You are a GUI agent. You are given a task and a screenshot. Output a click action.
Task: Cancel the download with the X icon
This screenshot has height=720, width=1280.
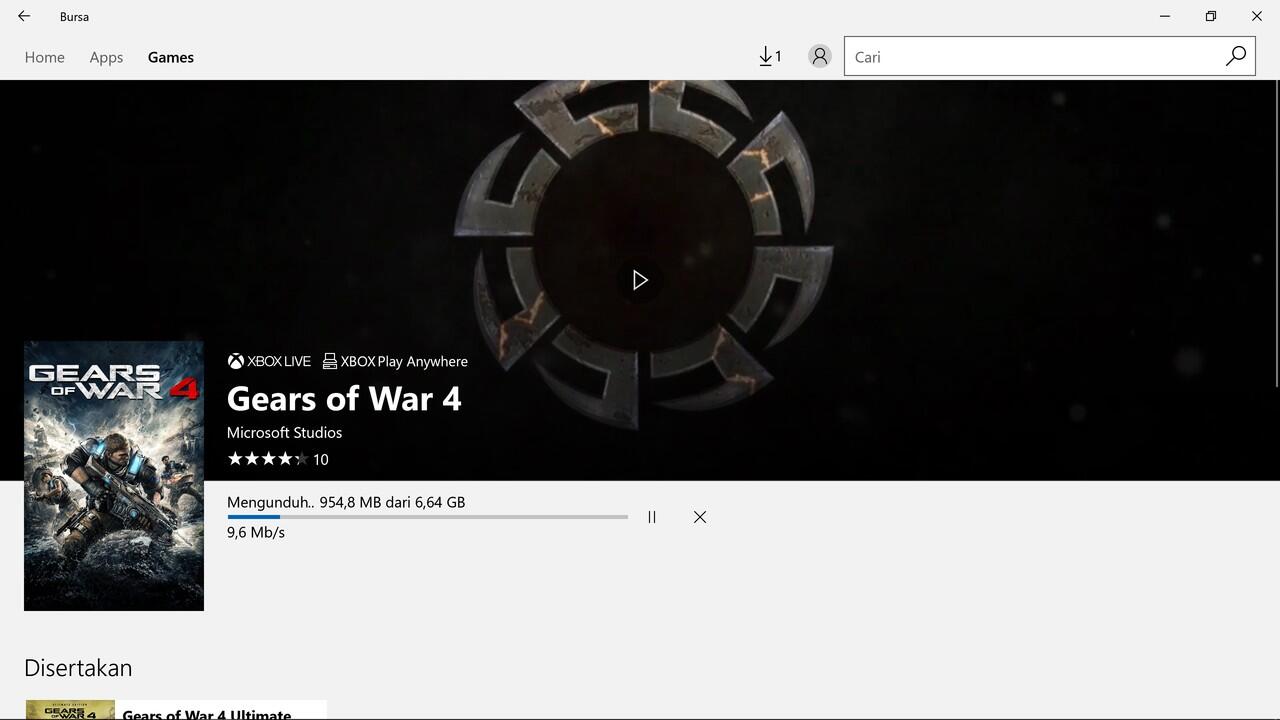(700, 517)
